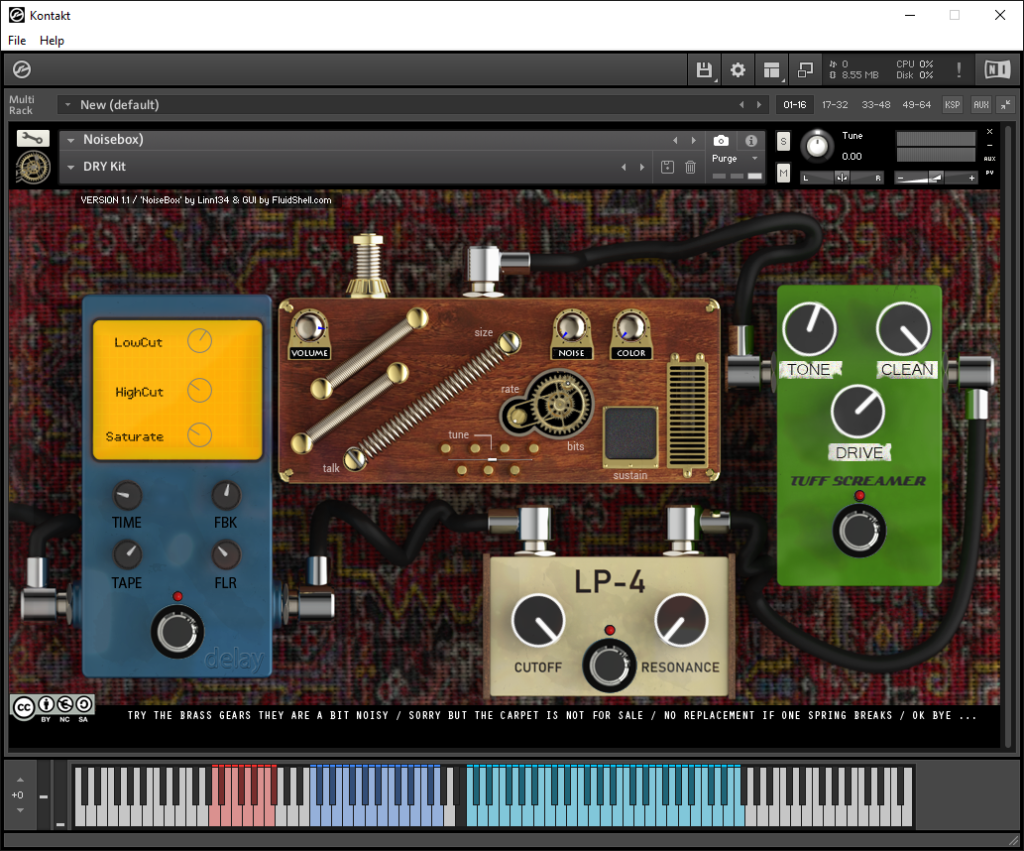Image resolution: width=1024 pixels, height=851 pixels.
Task: Click the LowCut knob on delay display
Action: pos(199,340)
